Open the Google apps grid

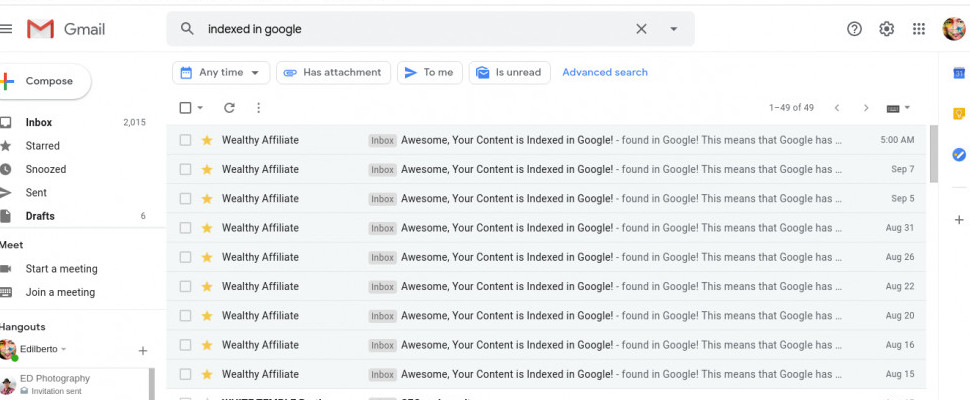pos(919,28)
